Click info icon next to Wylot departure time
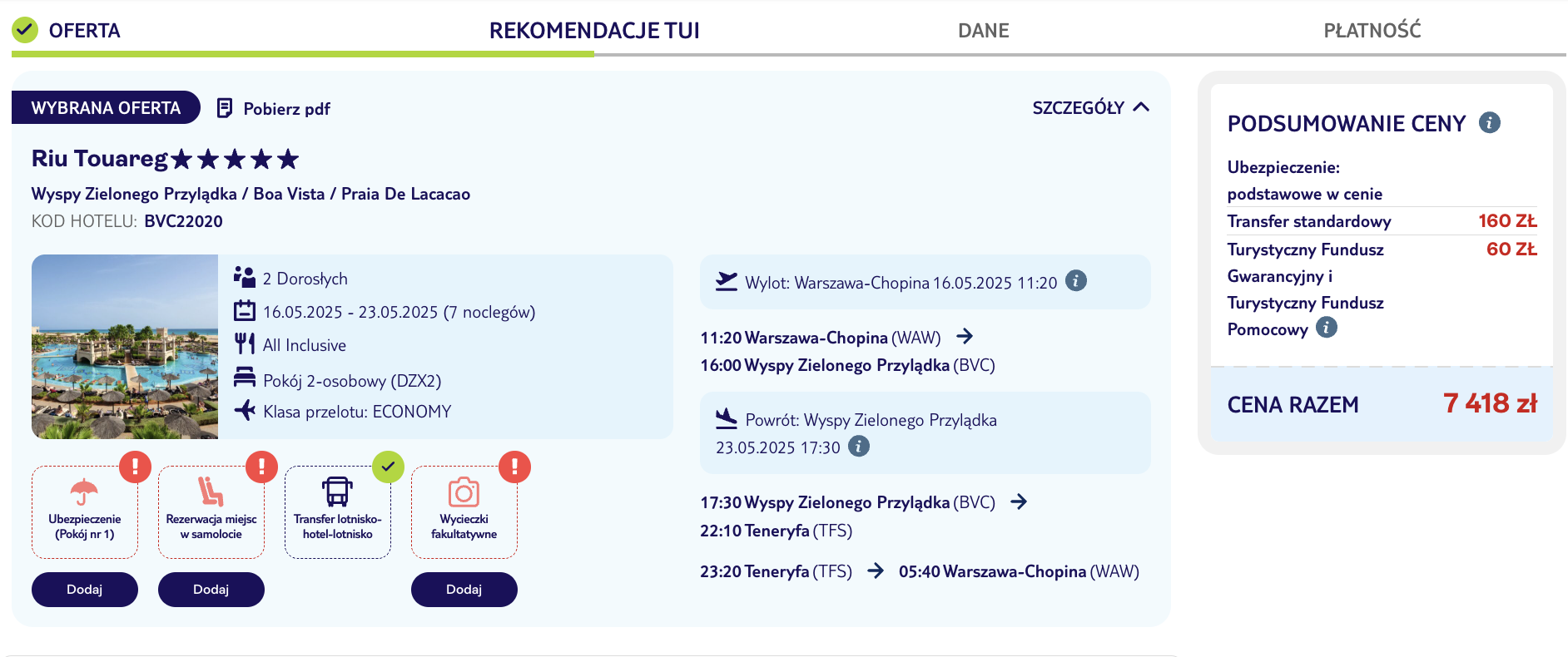Screen dimensions: 1568x657 (x=1076, y=280)
